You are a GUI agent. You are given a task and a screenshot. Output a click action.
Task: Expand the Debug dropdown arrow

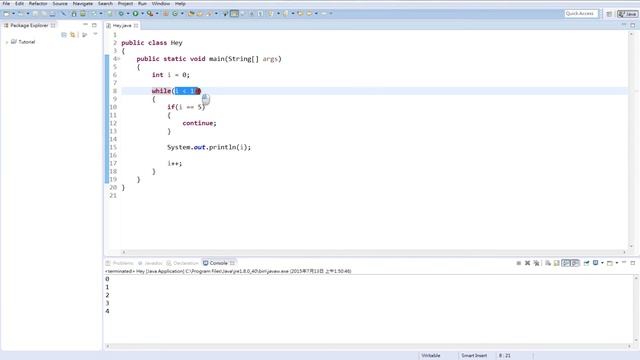point(128,13)
